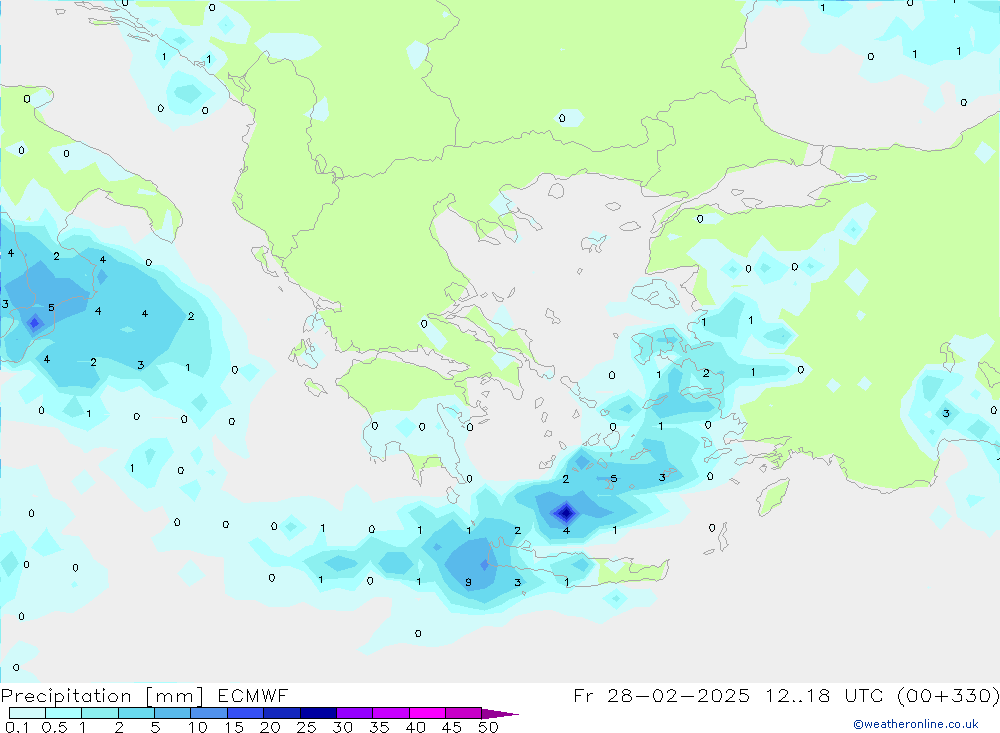Click the 1–2 mm legend color segment
This screenshot has width=1000, height=733.
pyautogui.click(x=99, y=713)
